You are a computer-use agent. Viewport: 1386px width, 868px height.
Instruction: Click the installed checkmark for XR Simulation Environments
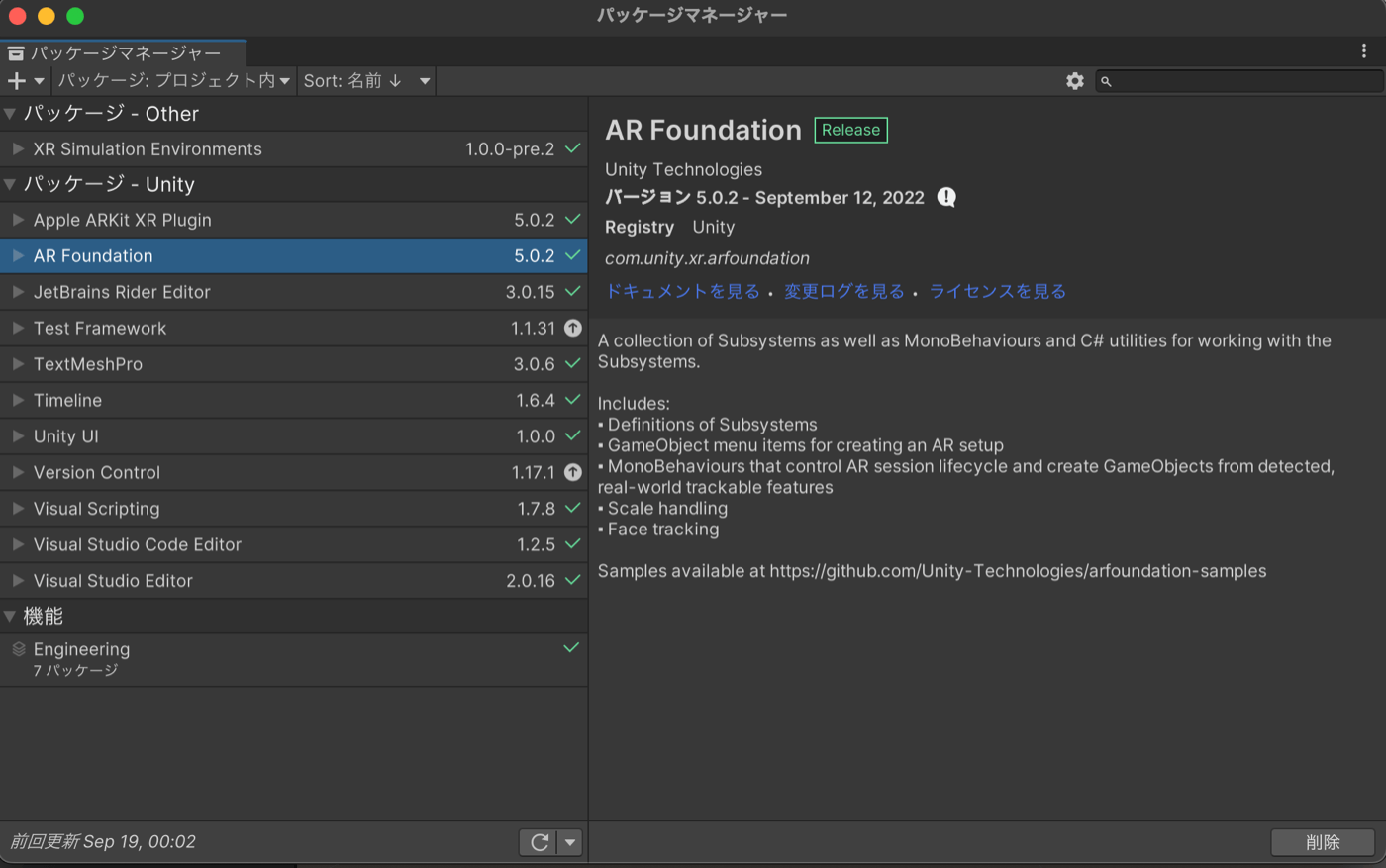pos(572,148)
